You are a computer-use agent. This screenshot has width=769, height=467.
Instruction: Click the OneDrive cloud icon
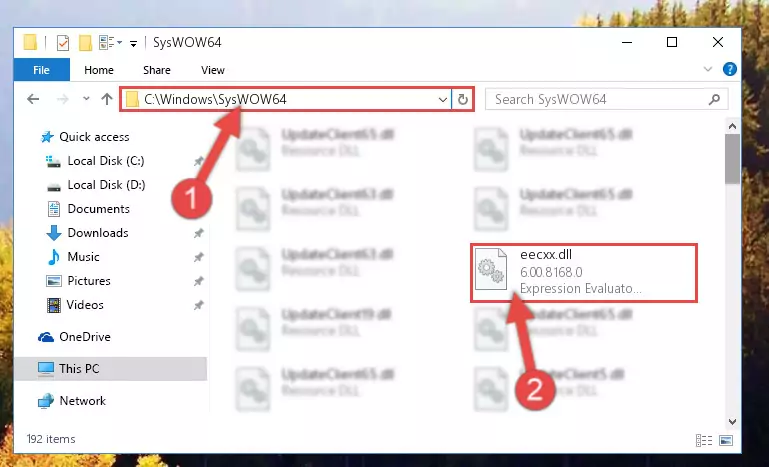click(46, 337)
